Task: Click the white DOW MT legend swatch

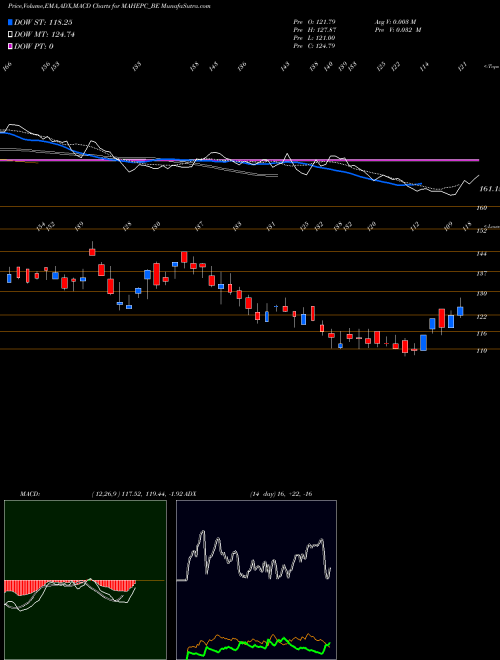Action: [11, 35]
